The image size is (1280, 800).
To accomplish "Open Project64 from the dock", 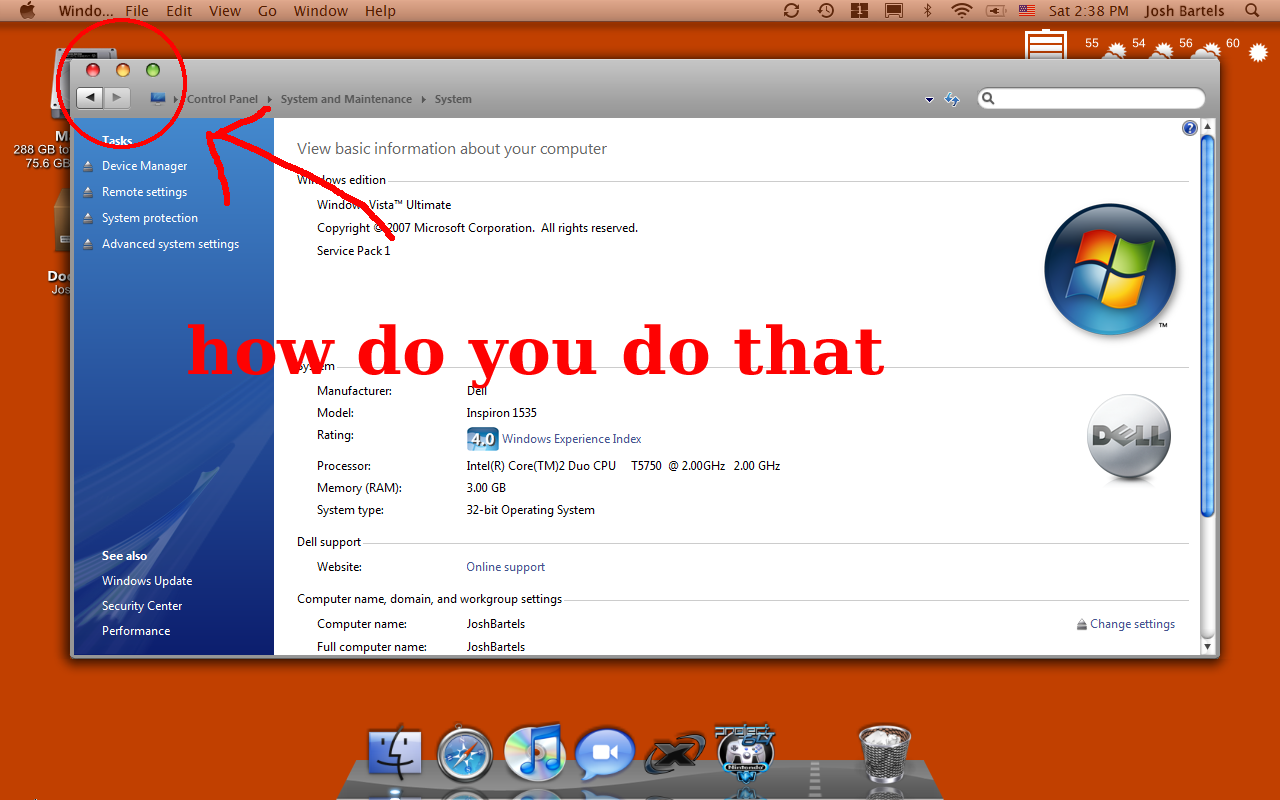I will tap(745, 750).
